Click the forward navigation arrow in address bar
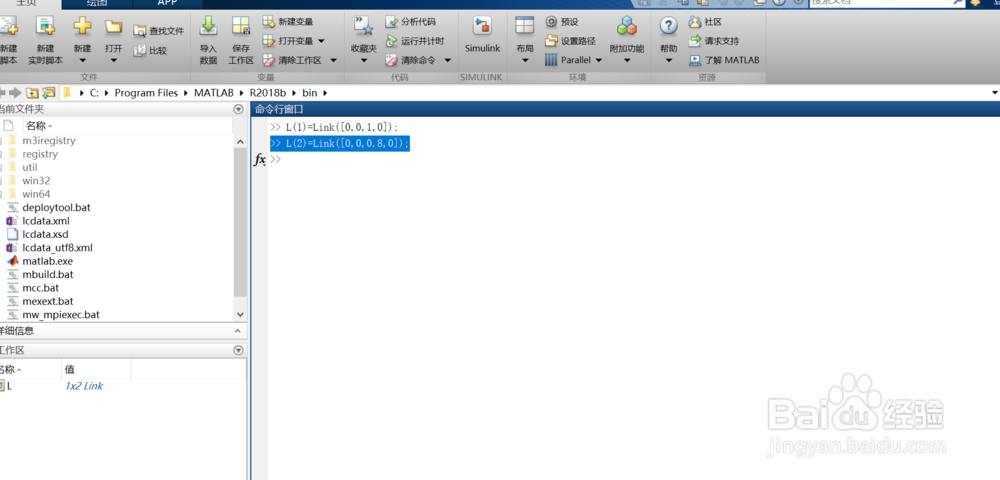The width and height of the screenshot is (1000, 480). click(15, 93)
